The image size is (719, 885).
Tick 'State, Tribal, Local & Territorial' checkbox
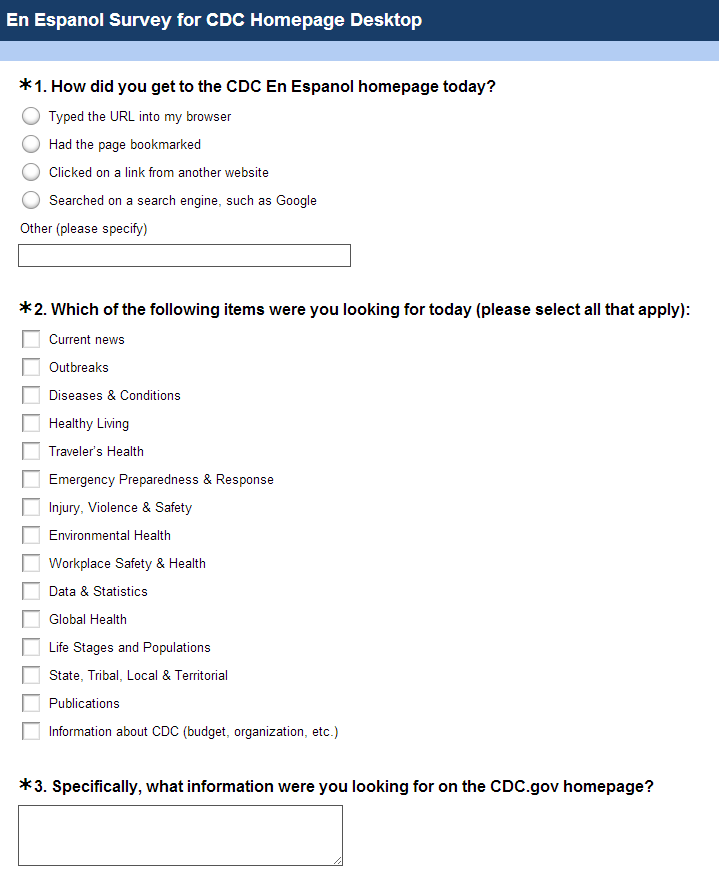(x=31, y=675)
